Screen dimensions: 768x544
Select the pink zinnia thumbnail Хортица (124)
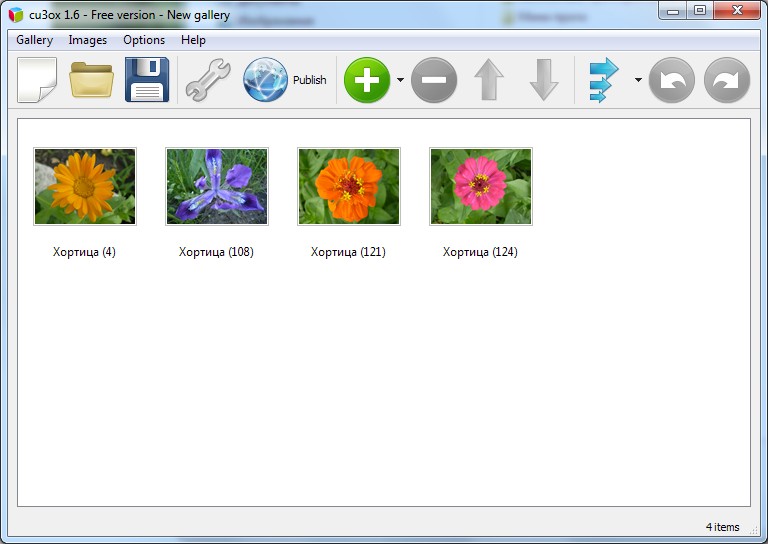coord(480,187)
